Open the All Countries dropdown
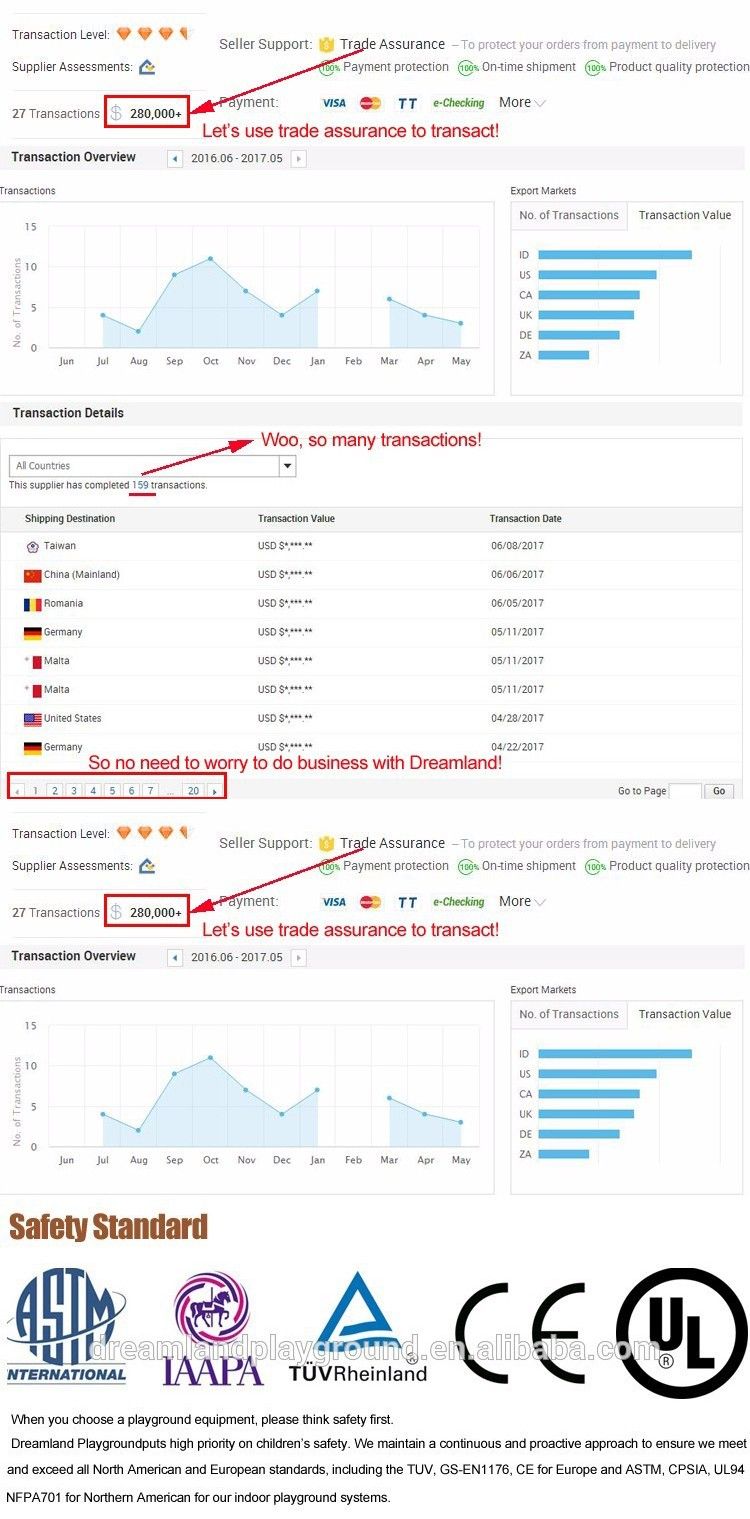The height and width of the screenshot is (1519, 750). (153, 466)
